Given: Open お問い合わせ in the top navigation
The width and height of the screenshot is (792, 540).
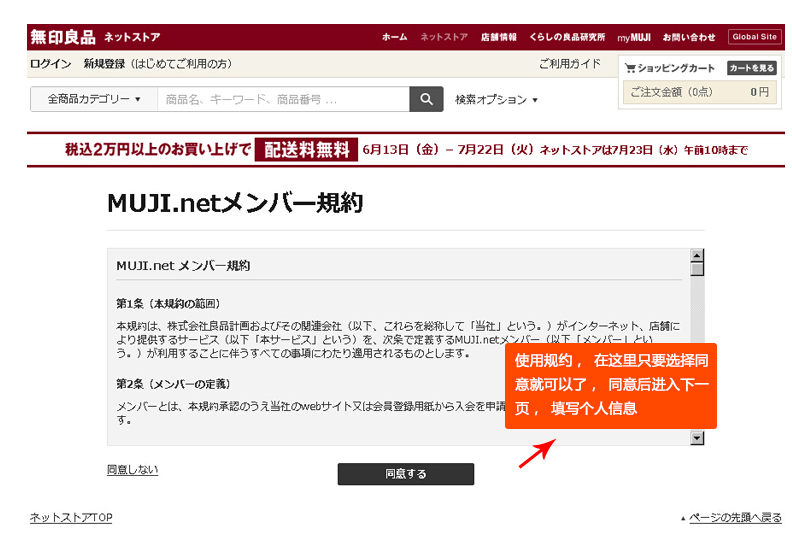Looking at the screenshot, I should click(x=689, y=37).
